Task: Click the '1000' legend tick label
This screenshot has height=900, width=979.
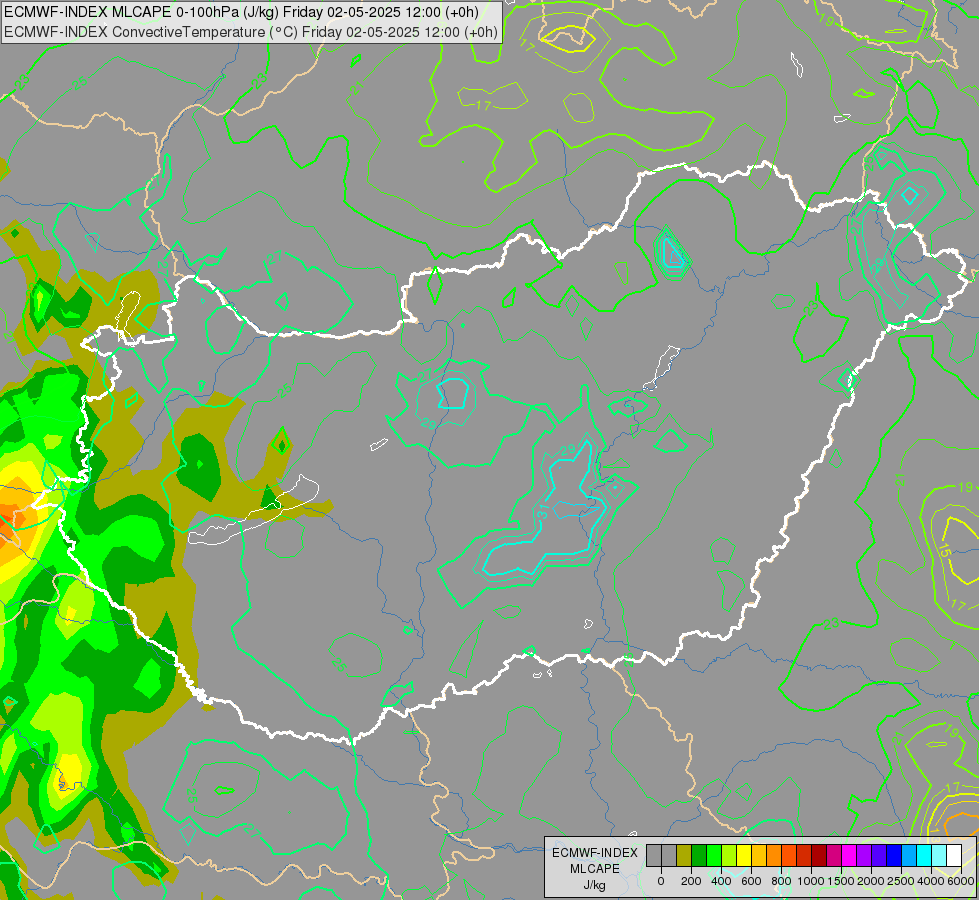Action: tap(811, 881)
